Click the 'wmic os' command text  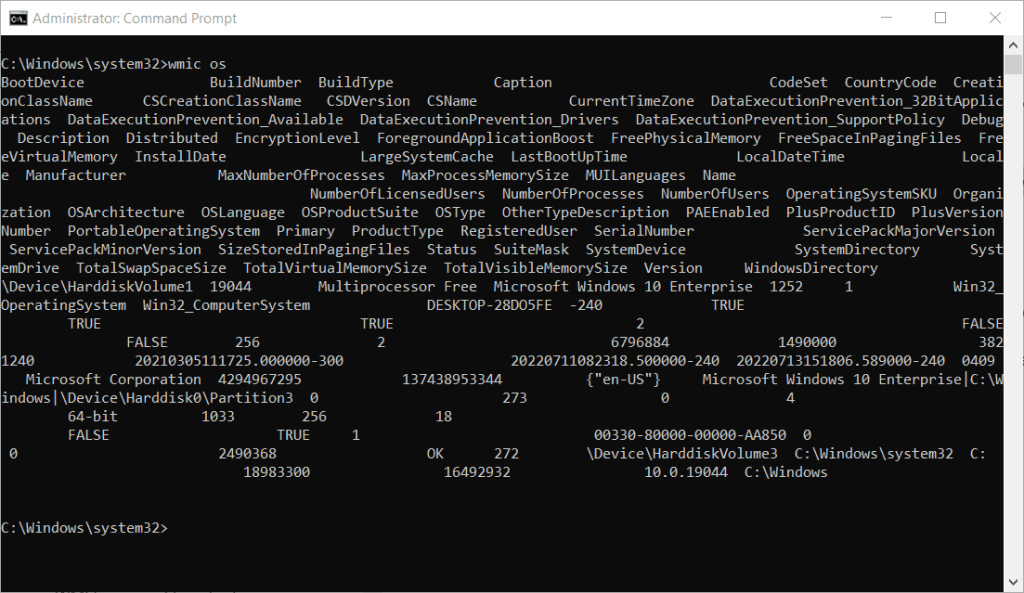point(197,64)
